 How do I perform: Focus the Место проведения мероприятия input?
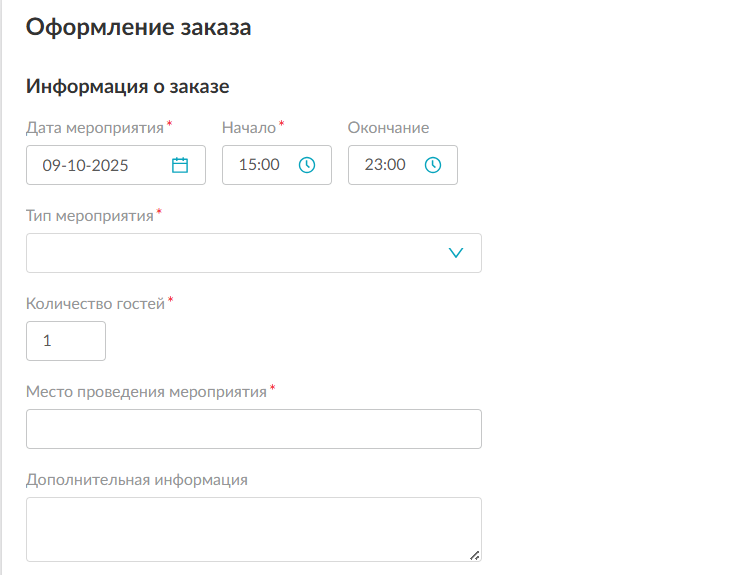point(253,429)
